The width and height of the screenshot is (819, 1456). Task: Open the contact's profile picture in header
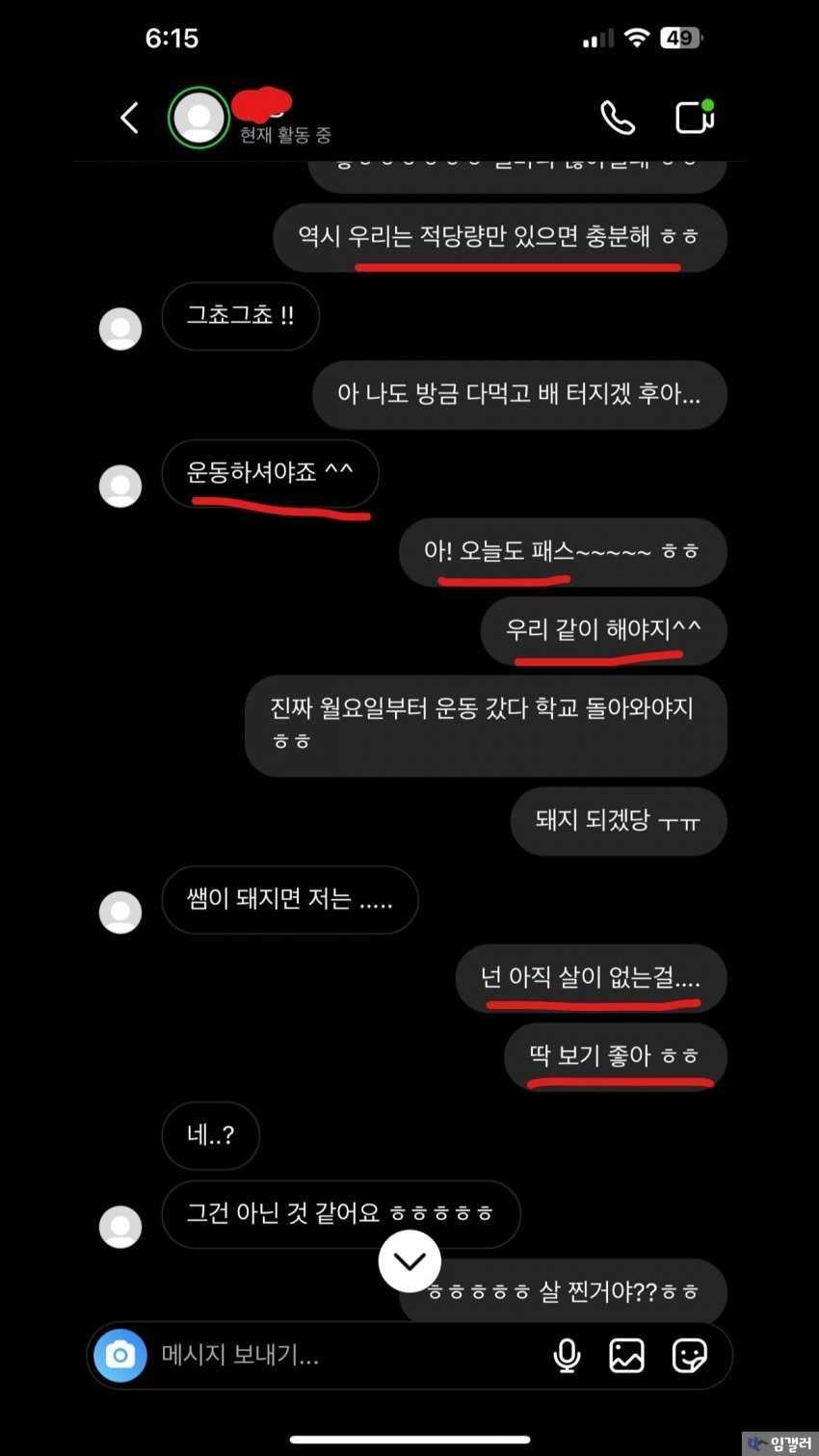click(x=198, y=118)
